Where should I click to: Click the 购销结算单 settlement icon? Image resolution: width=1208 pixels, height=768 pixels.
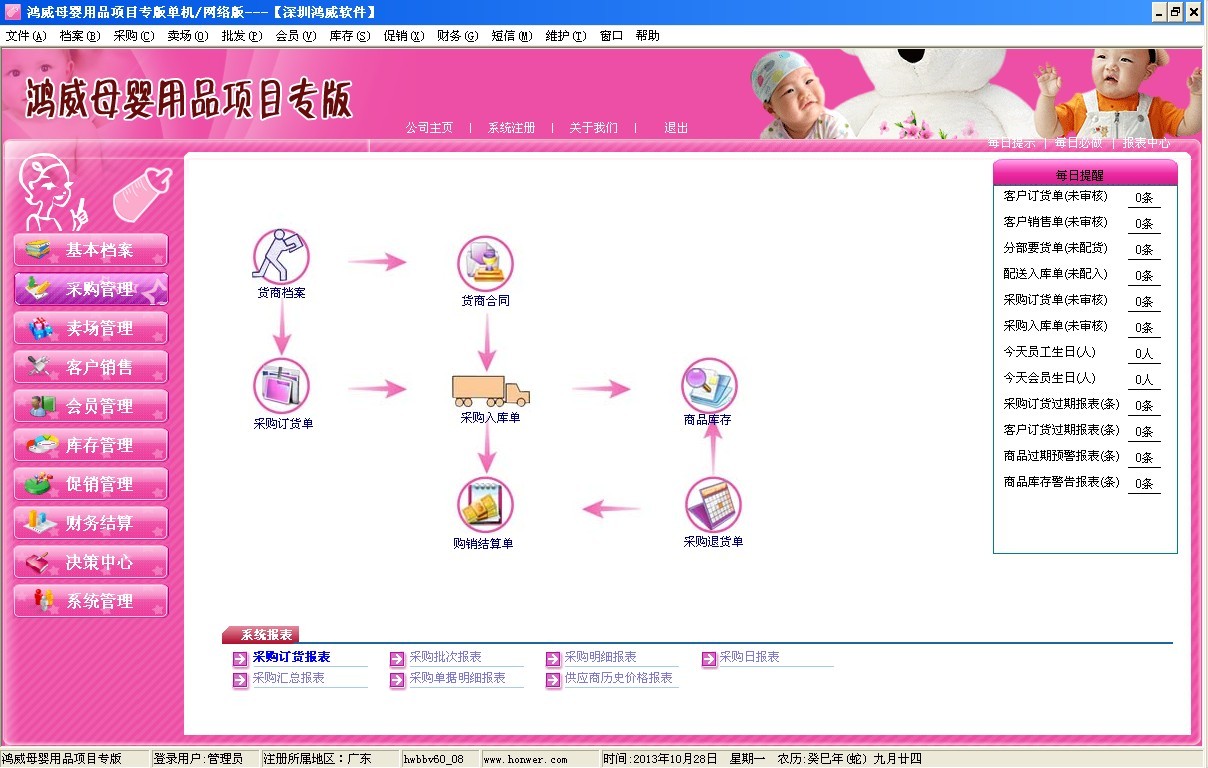click(x=485, y=506)
